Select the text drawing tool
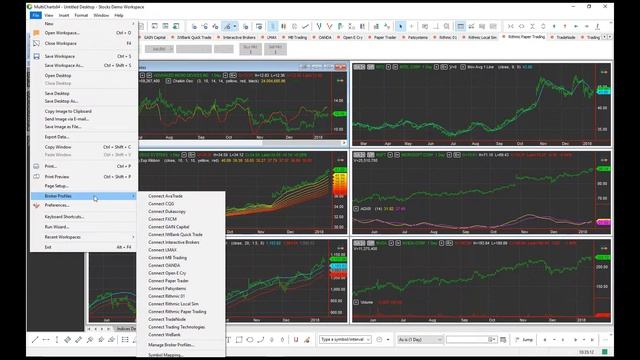 [x=228, y=340]
